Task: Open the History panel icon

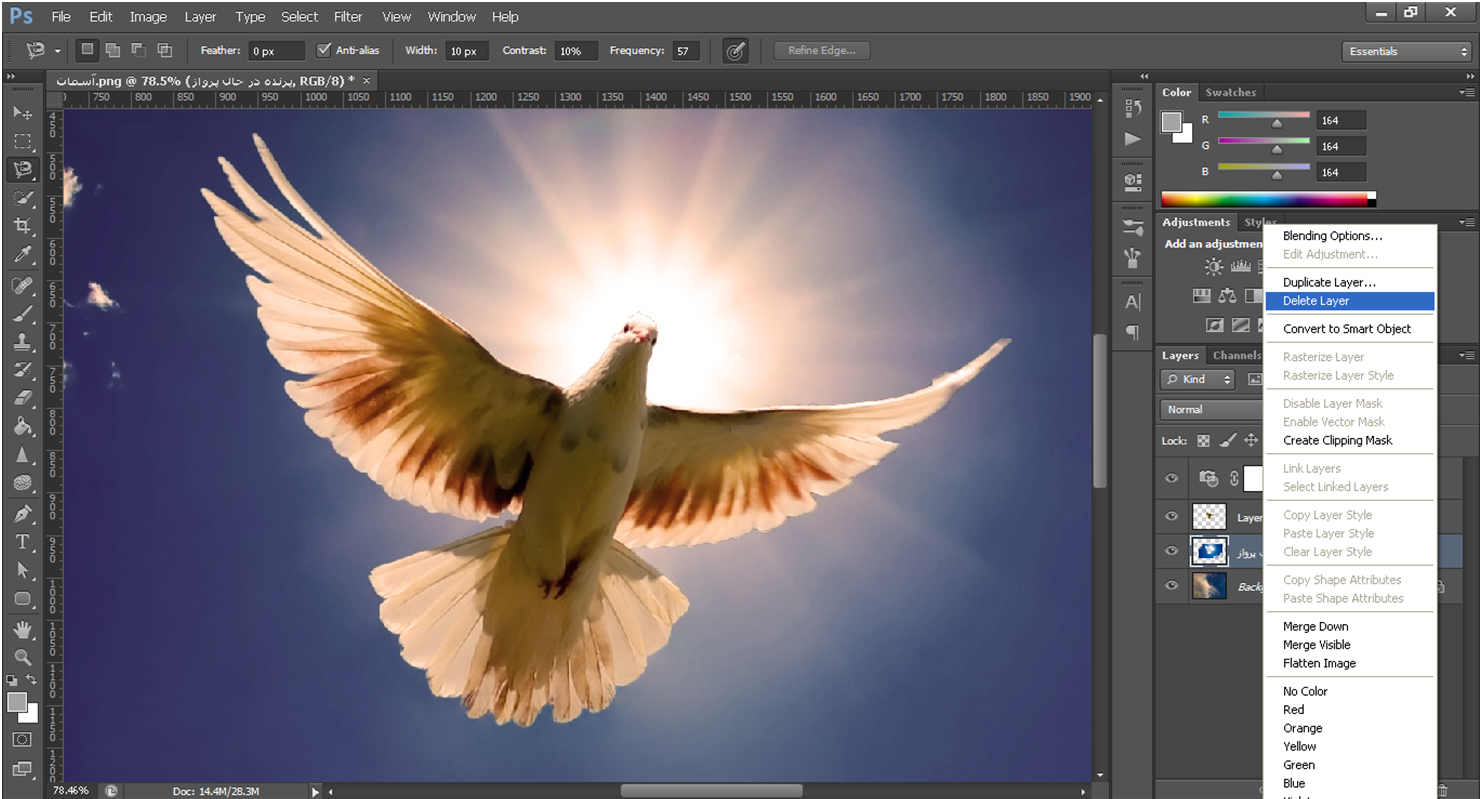Action: pyautogui.click(x=1132, y=107)
